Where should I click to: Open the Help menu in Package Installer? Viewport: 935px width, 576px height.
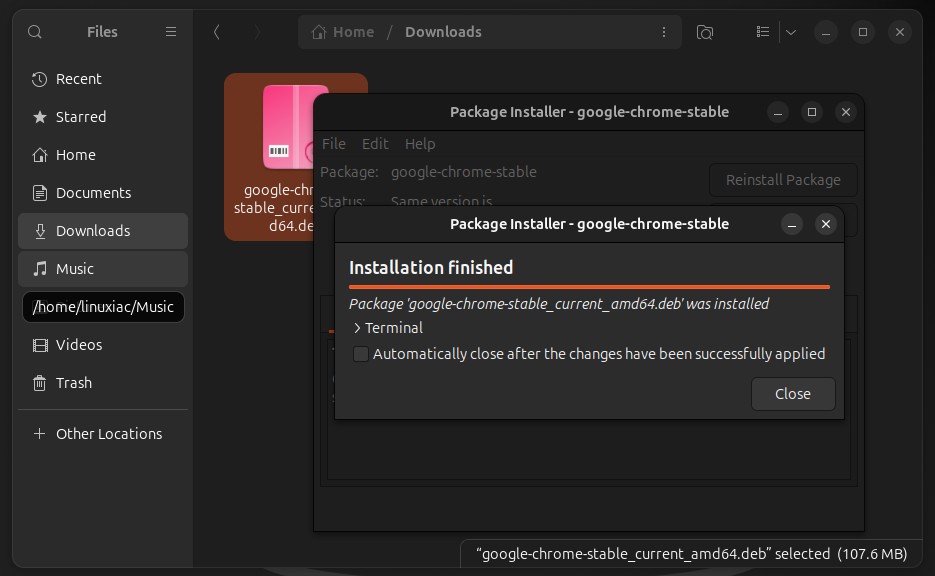pos(420,144)
